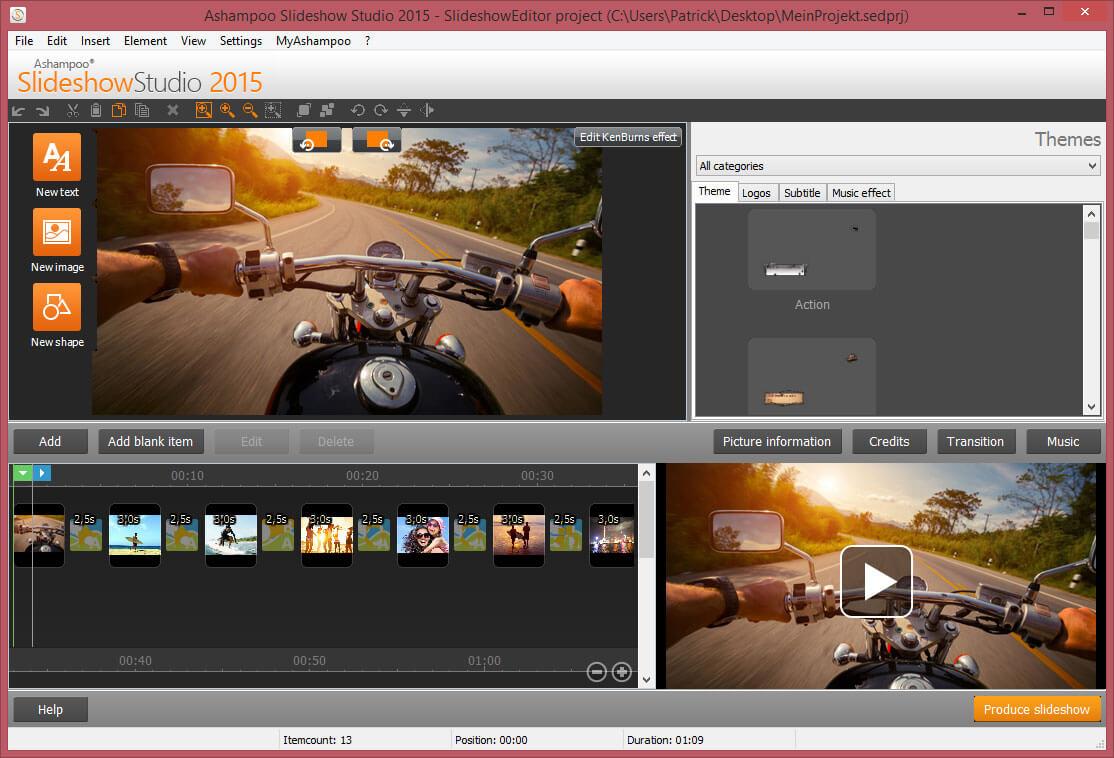1114x758 pixels.
Task: Click Edit KenBurns effect button
Action: (628, 137)
